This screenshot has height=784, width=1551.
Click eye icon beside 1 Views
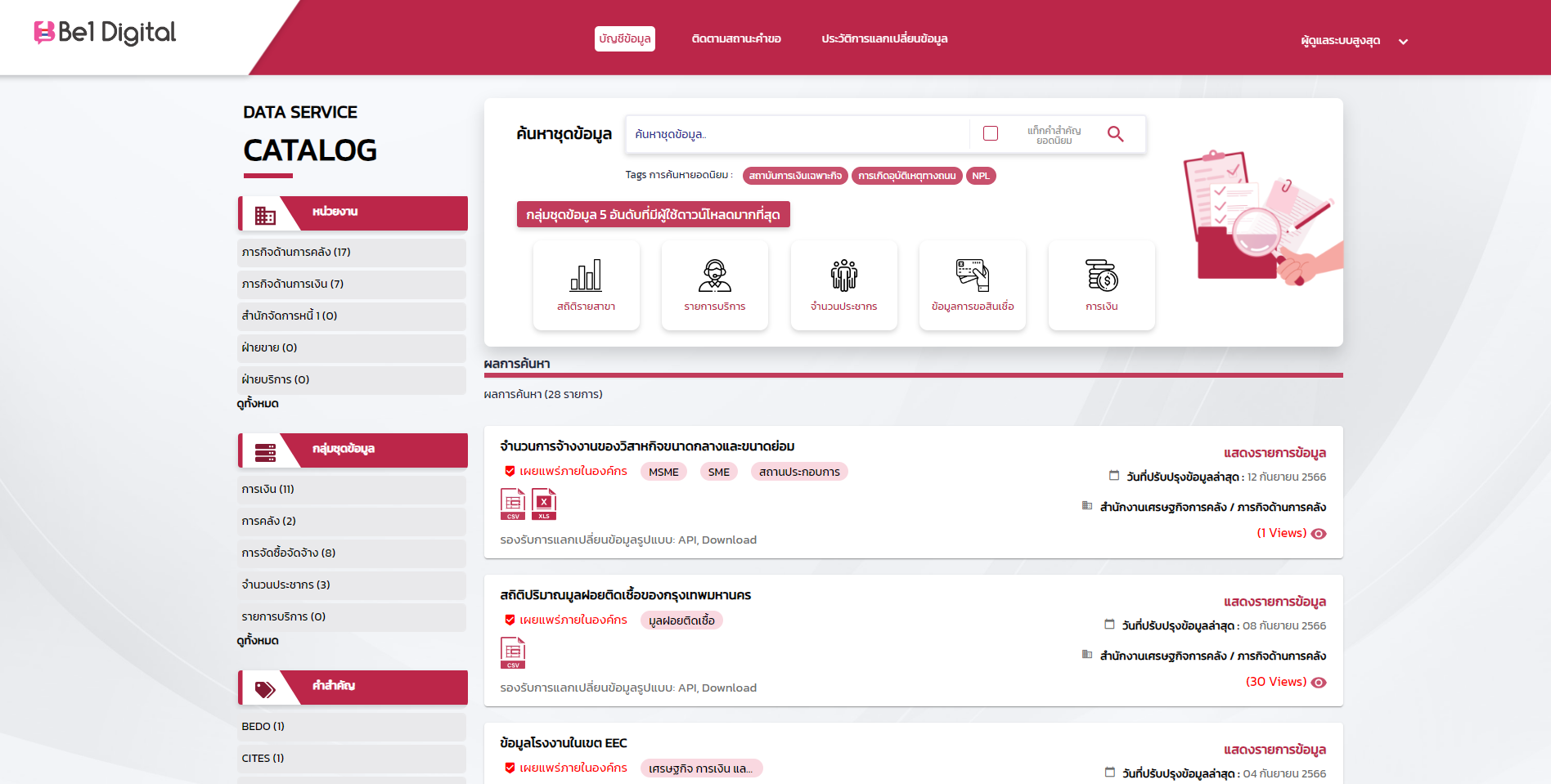pos(1319,534)
